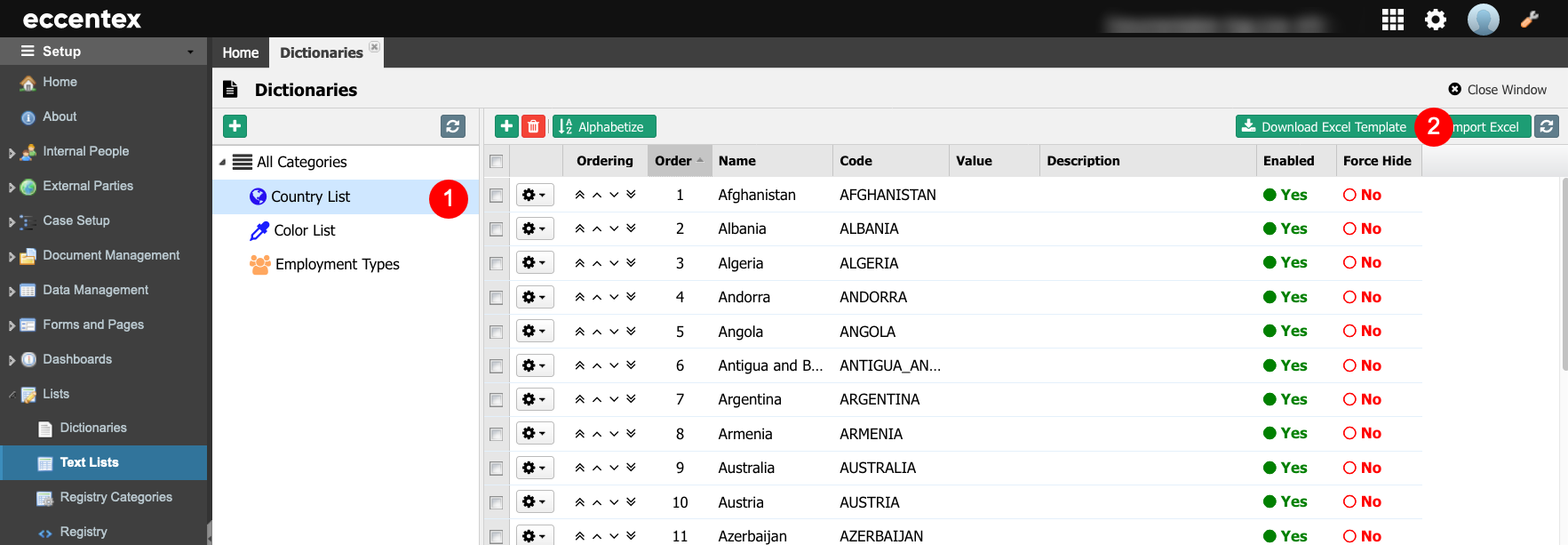1568x545 pixels.
Task: Refresh the categories tree panel
Action: pos(453,126)
